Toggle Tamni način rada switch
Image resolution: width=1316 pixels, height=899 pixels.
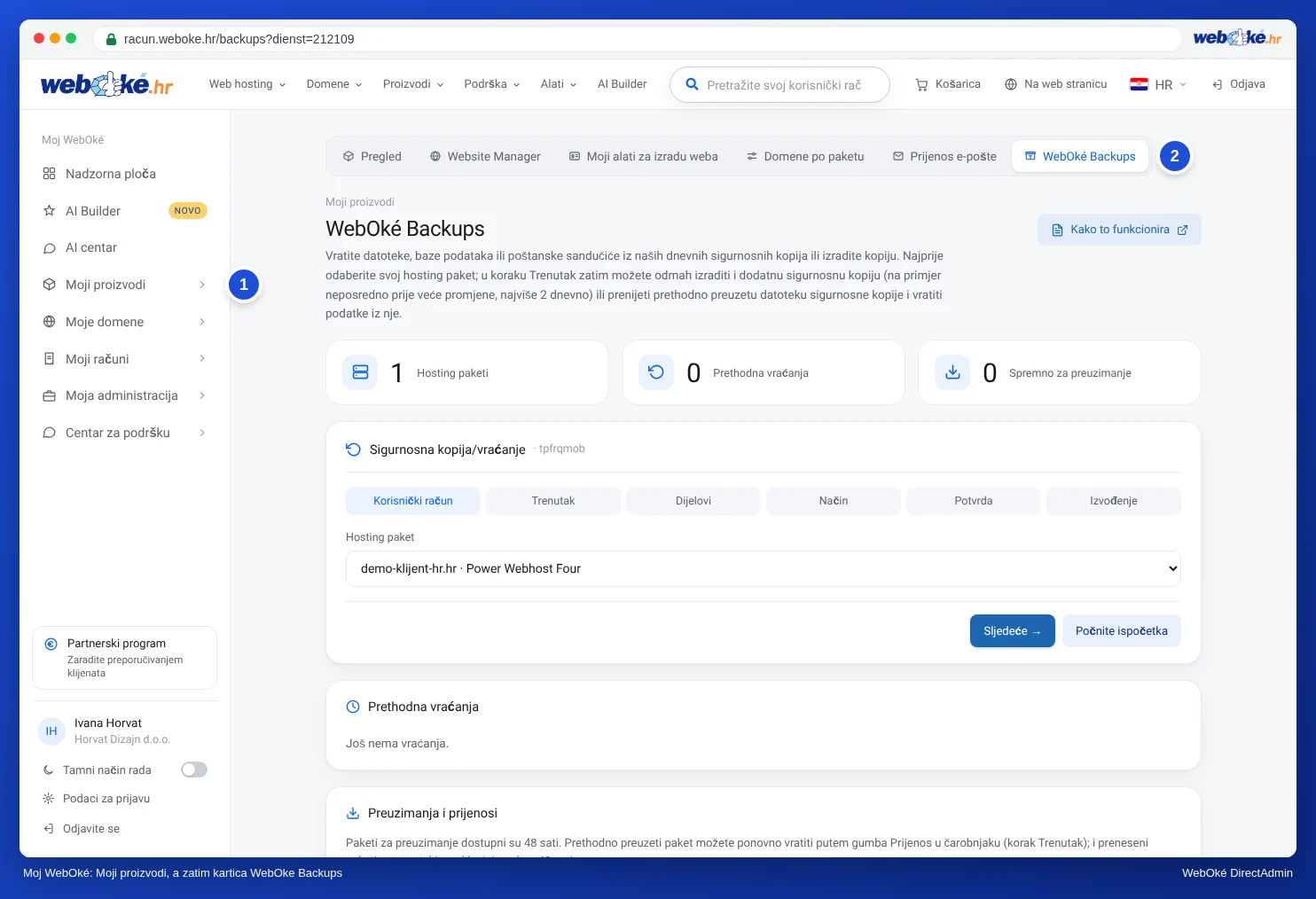(194, 770)
